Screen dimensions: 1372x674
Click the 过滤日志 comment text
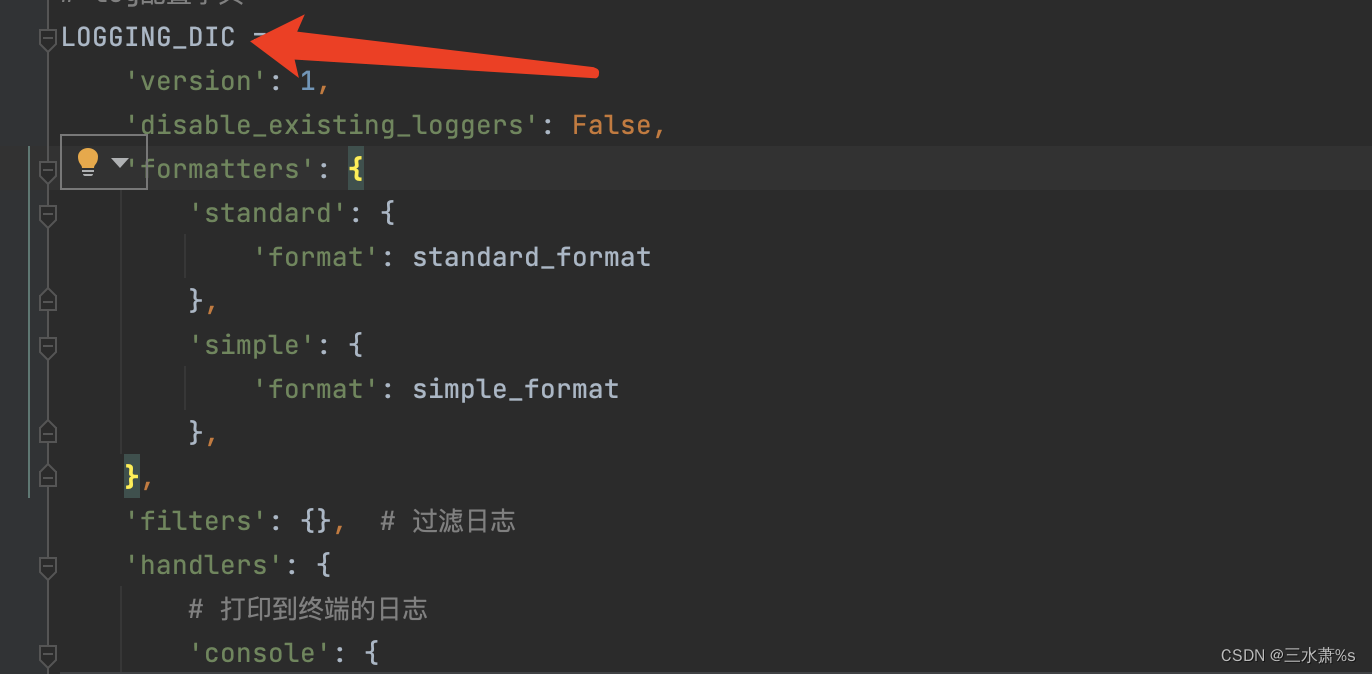tap(464, 520)
